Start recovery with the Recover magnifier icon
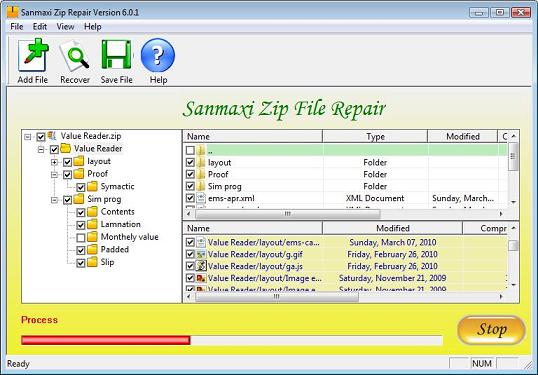Image resolution: width=538 pixels, height=375 pixels. pyautogui.click(x=74, y=55)
